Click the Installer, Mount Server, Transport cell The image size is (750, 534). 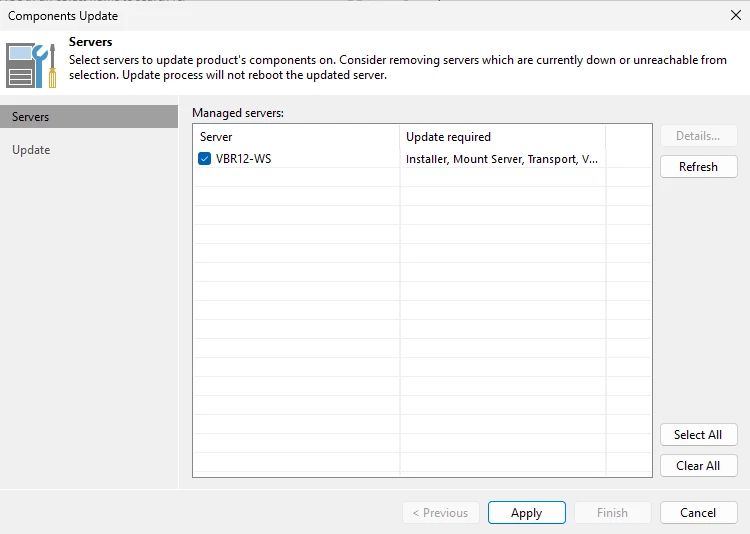[502, 159]
